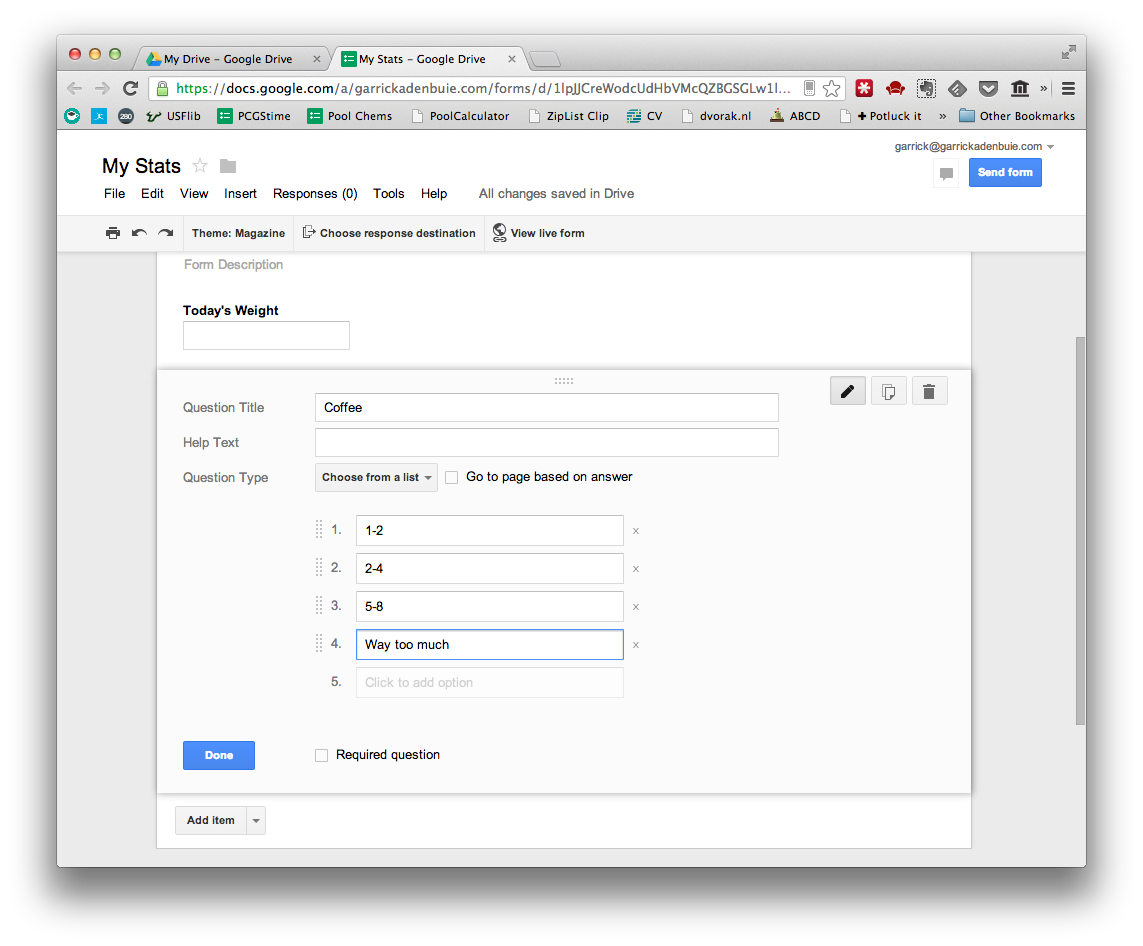Open the Responses (0) menu
Viewport: 1143px width, 946px height.
coord(315,194)
